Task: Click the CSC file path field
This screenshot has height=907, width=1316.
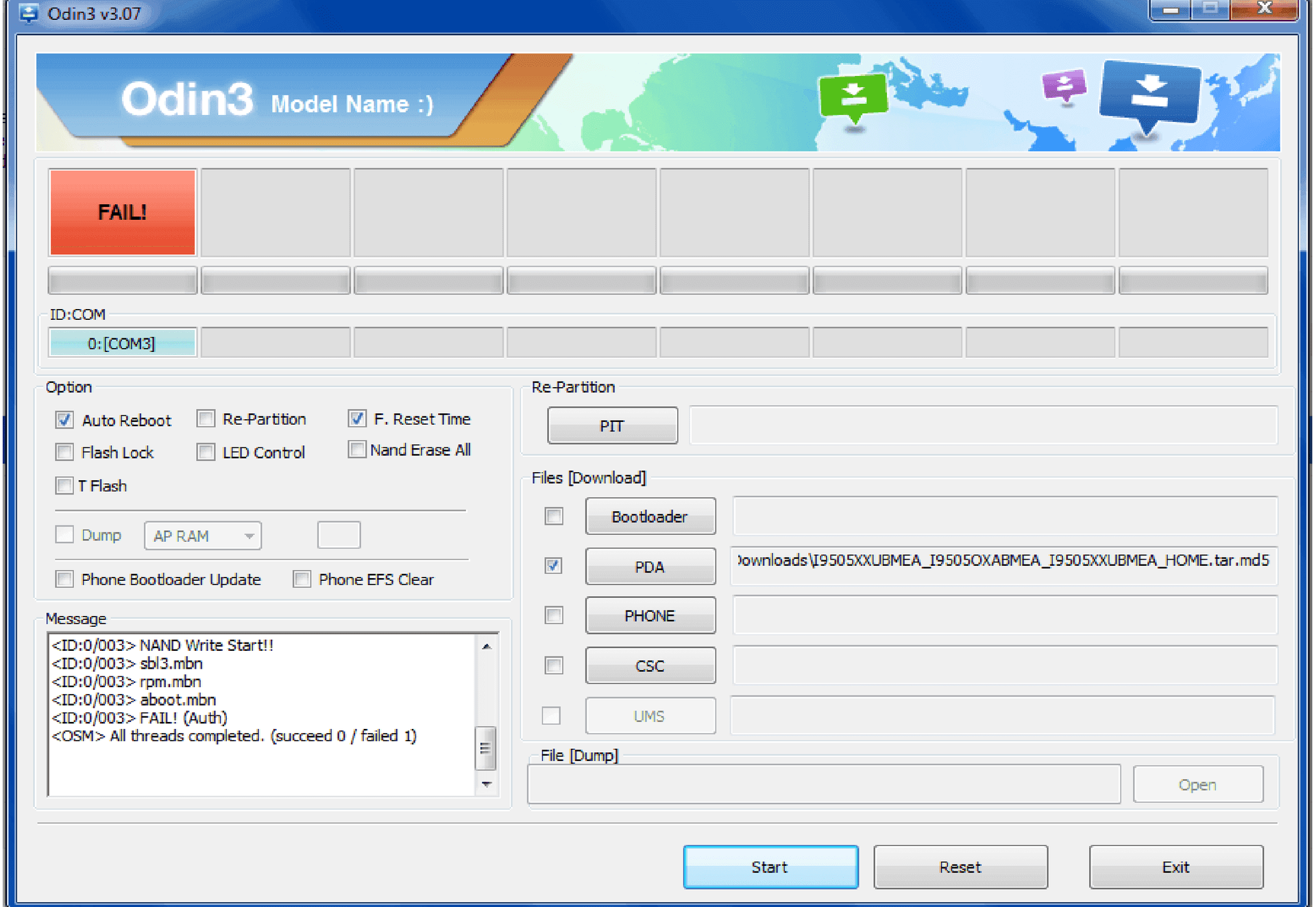Action: (x=1005, y=664)
